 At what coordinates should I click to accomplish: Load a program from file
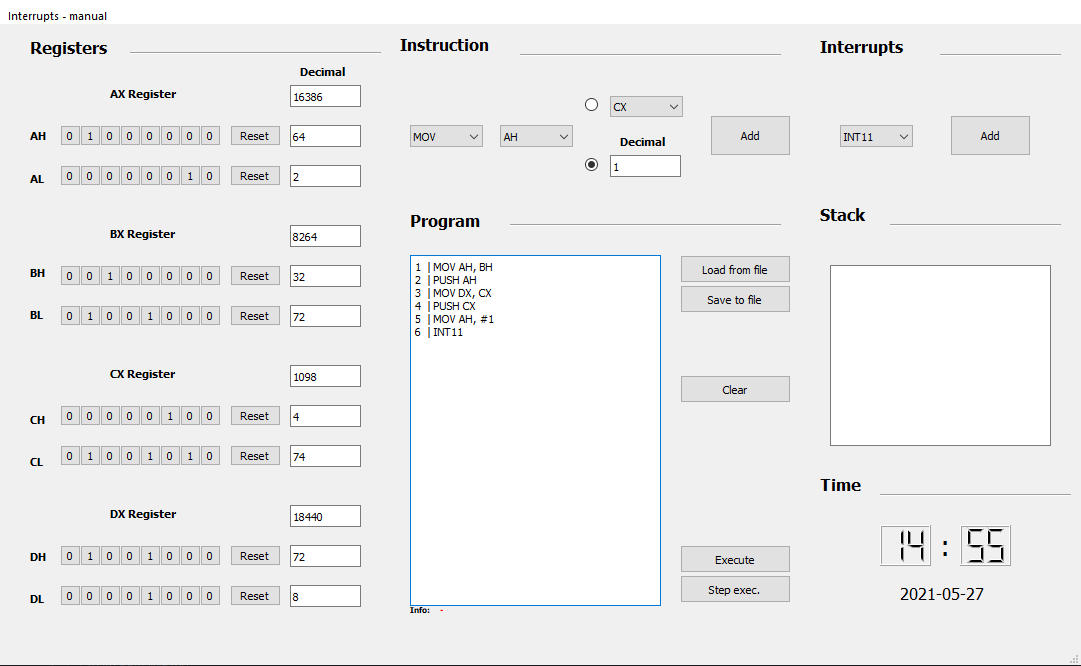pos(734,268)
